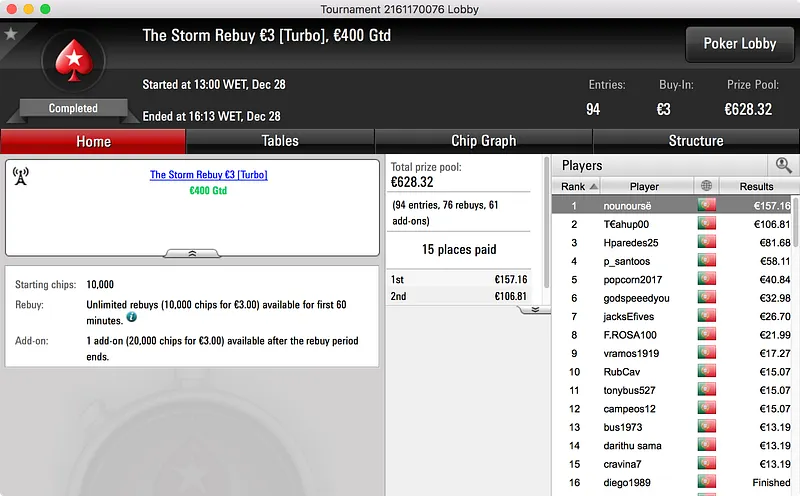Screen dimensions: 800x496
Task: Click the broadcast antenna icon
Action: [x=20, y=176]
